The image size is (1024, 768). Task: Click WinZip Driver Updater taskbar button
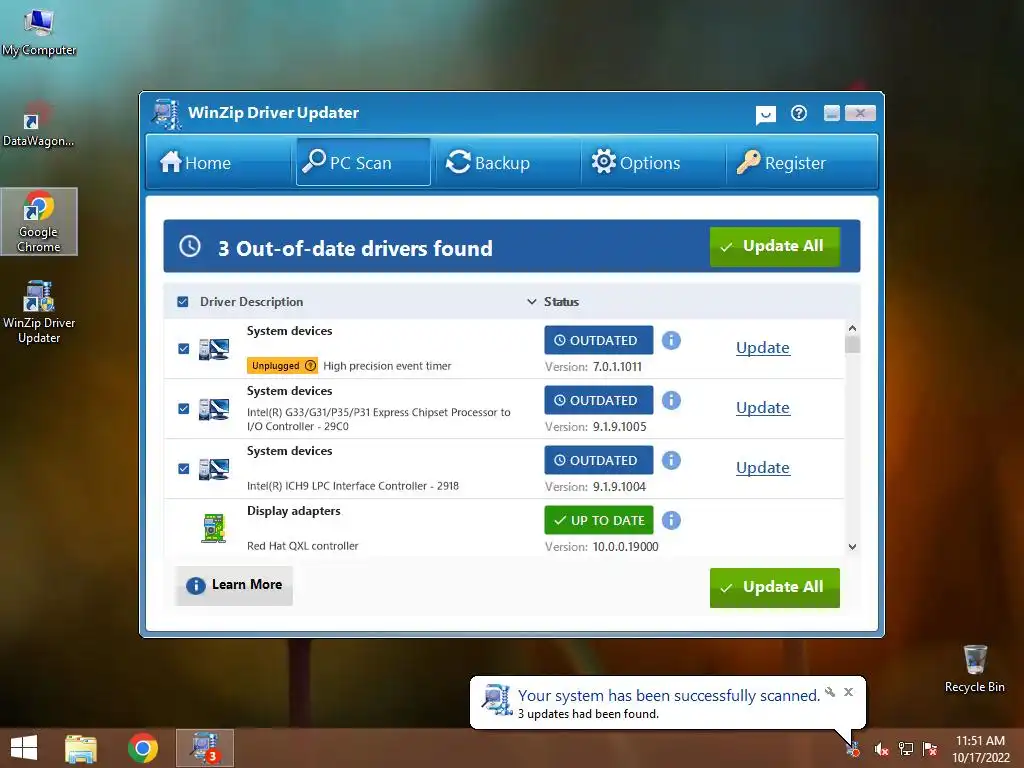[204, 748]
